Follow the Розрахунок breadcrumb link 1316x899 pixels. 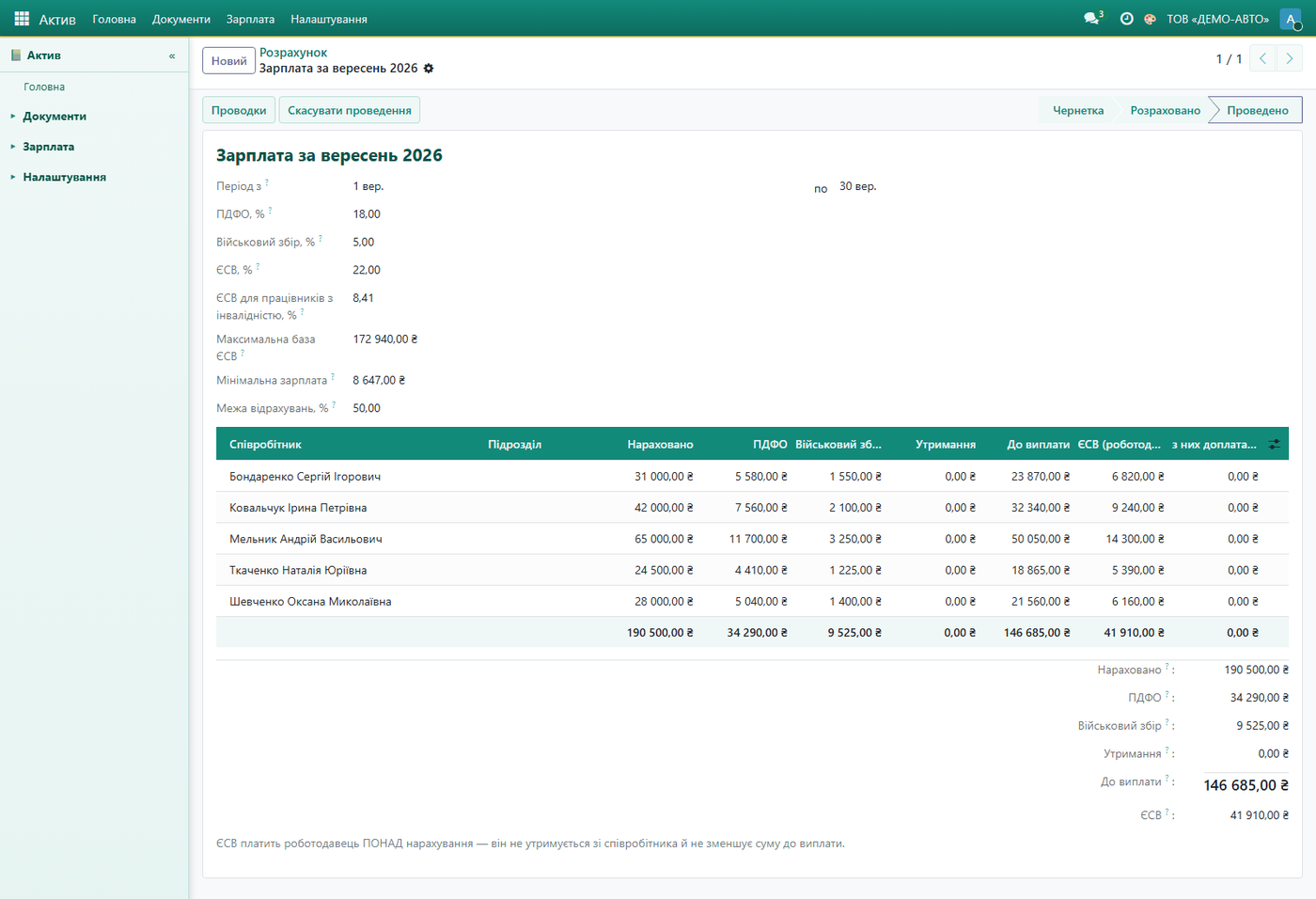click(x=293, y=53)
